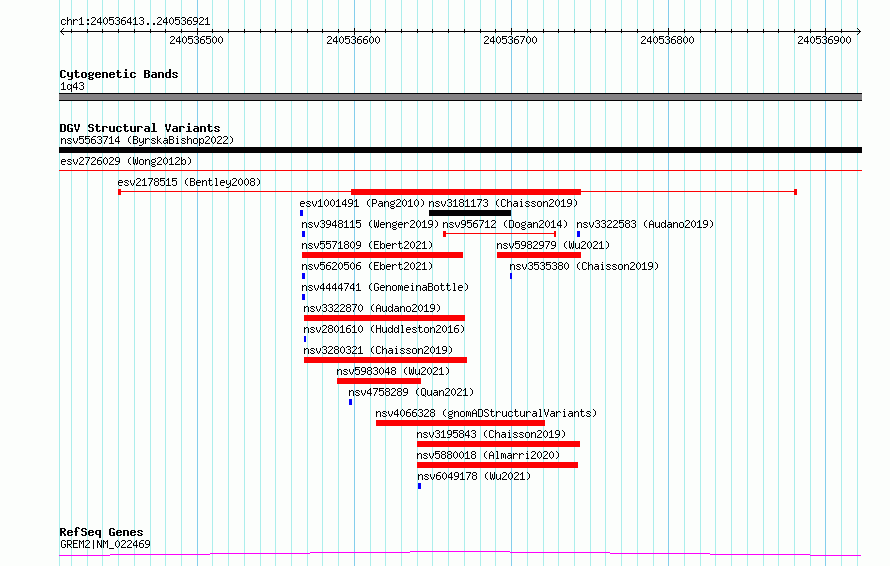Select red bar under nsv5571809
The height and width of the screenshot is (566, 890).
pos(383,255)
